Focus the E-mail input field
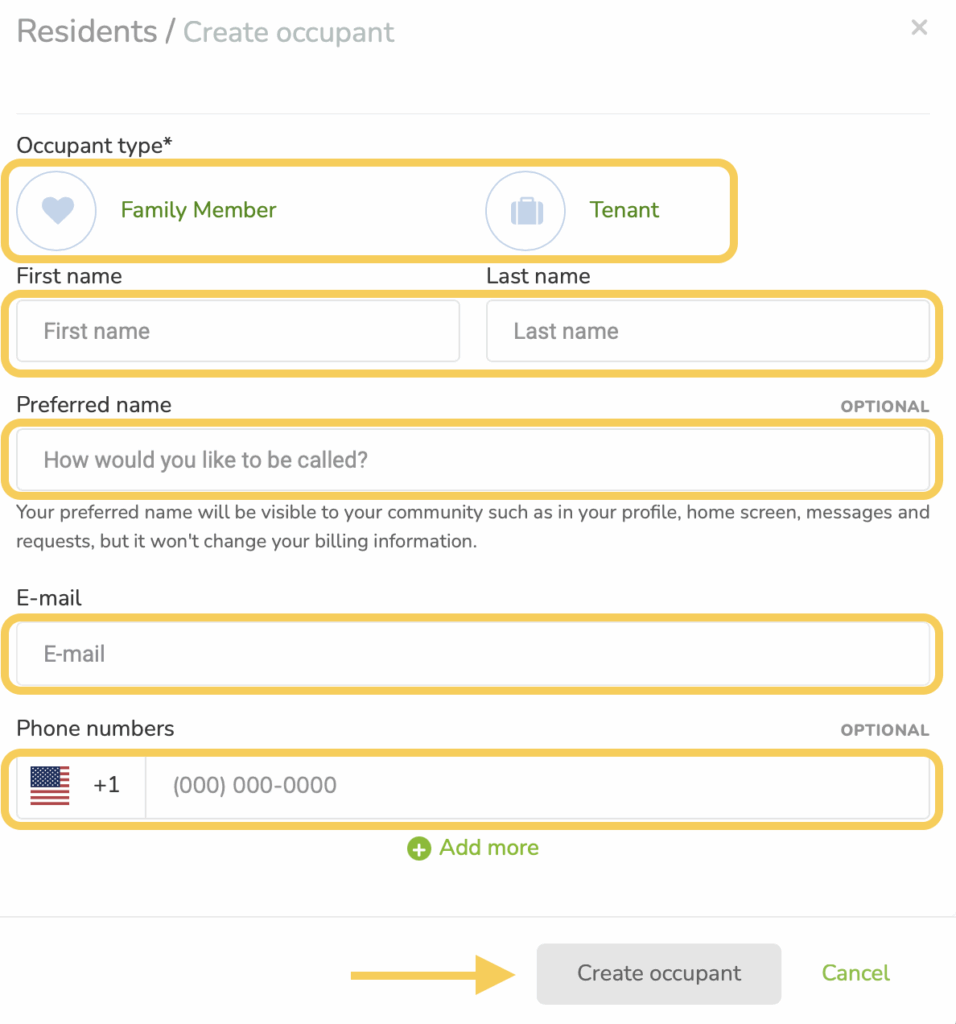The width and height of the screenshot is (956, 1024). pos(473,654)
